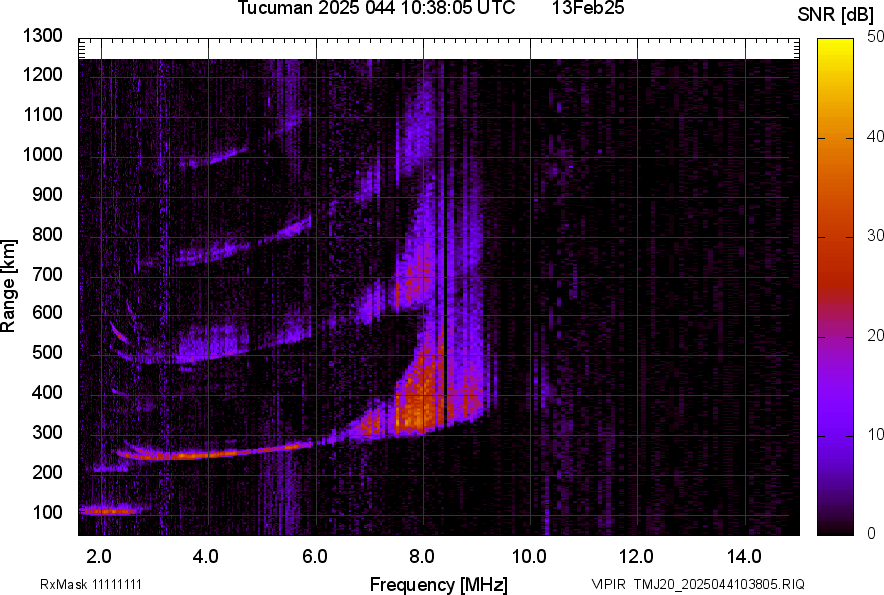The image size is (884, 595).
Task: Click the bright E-layer echo near 100 km
Action: pyautogui.click(x=109, y=511)
